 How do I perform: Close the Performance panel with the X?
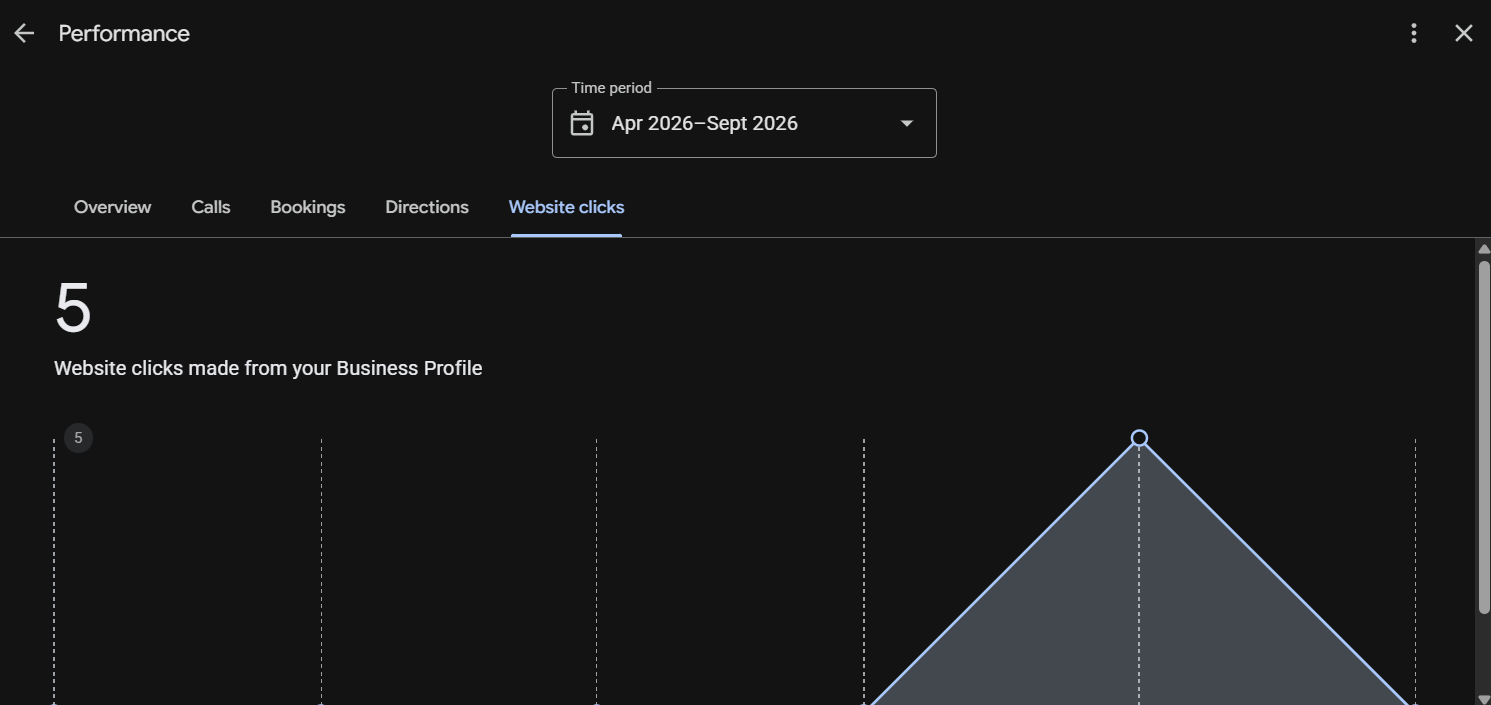(1463, 33)
